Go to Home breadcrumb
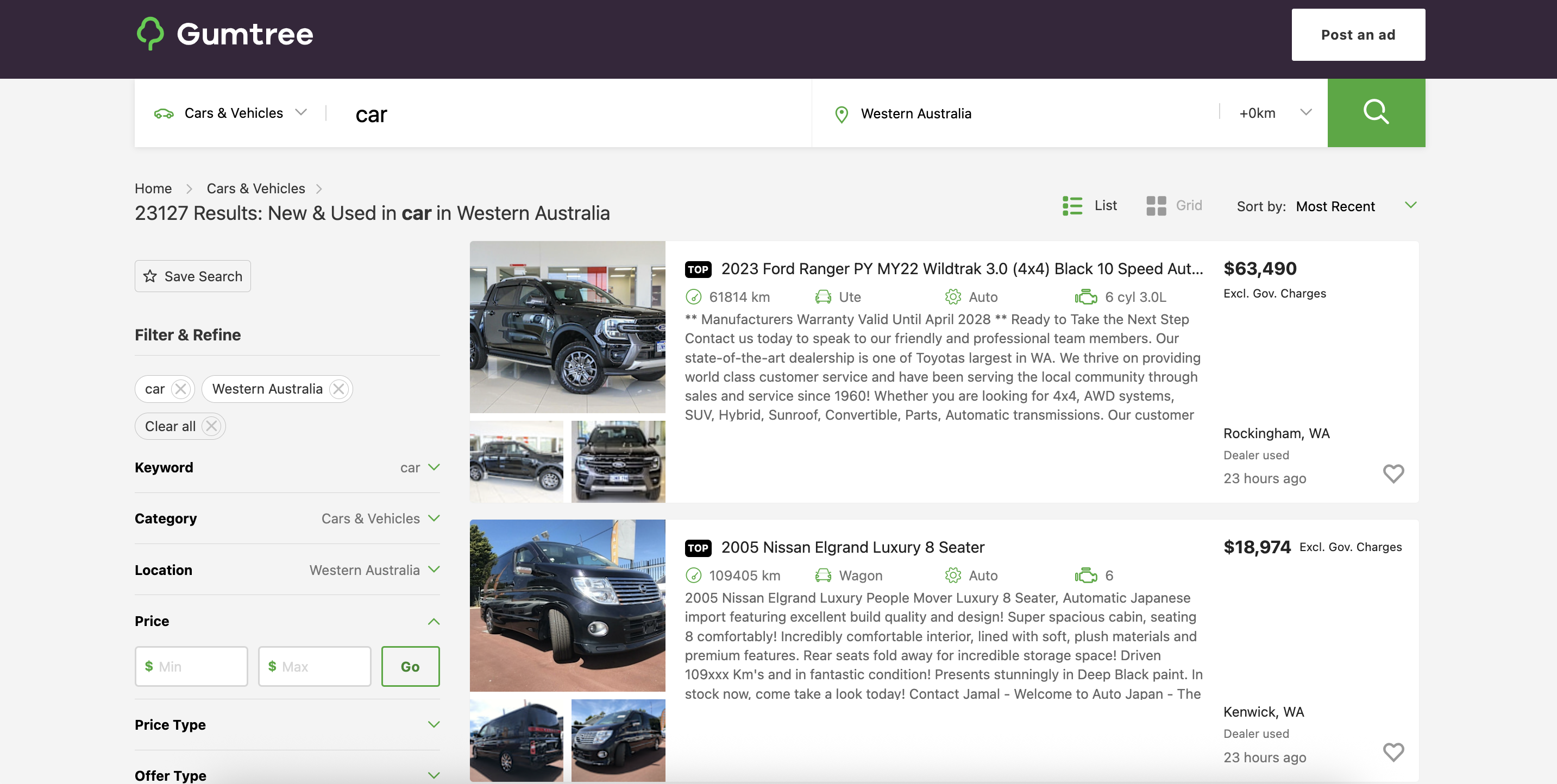The image size is (1557, 784). click(153, 188)
